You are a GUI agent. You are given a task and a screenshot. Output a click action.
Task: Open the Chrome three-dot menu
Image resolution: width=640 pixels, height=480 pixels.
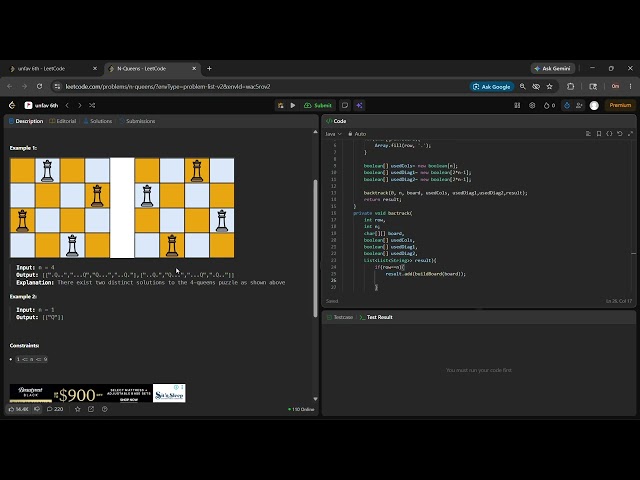click(x=630, y=87)
